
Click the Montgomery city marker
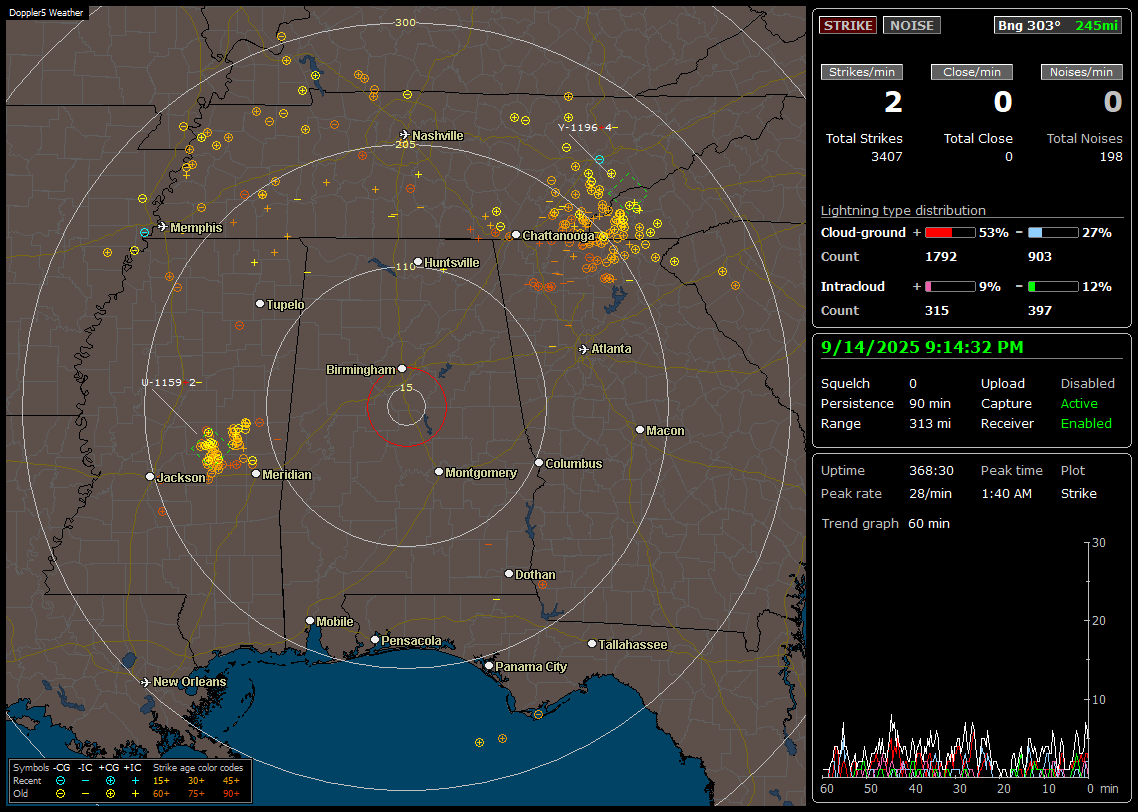pos(439,472)
